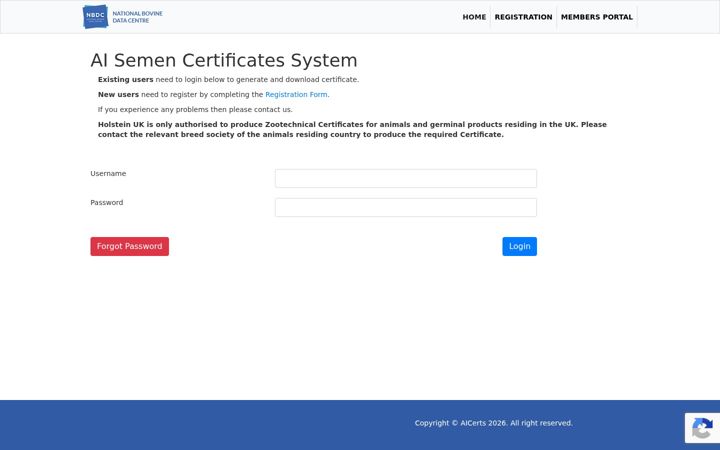Image resolution: width=720 pixels, height=450 pixels.
Task: Open the MEMBERS PORTAL menu item
Action: (x=596, y=17)
